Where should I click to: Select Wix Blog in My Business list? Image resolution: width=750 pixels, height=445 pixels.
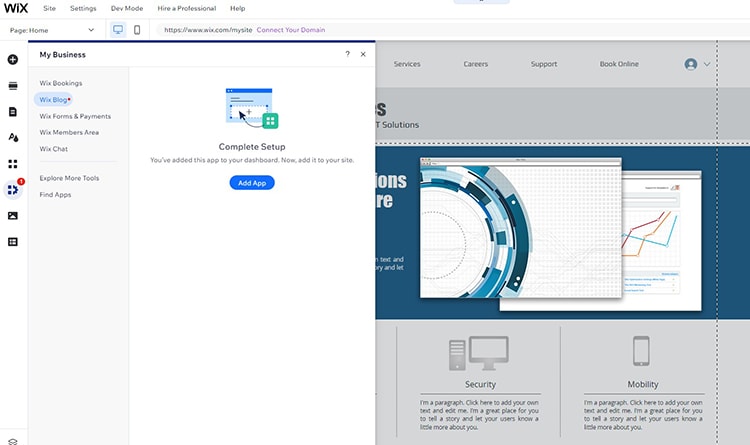coord(53,100)
